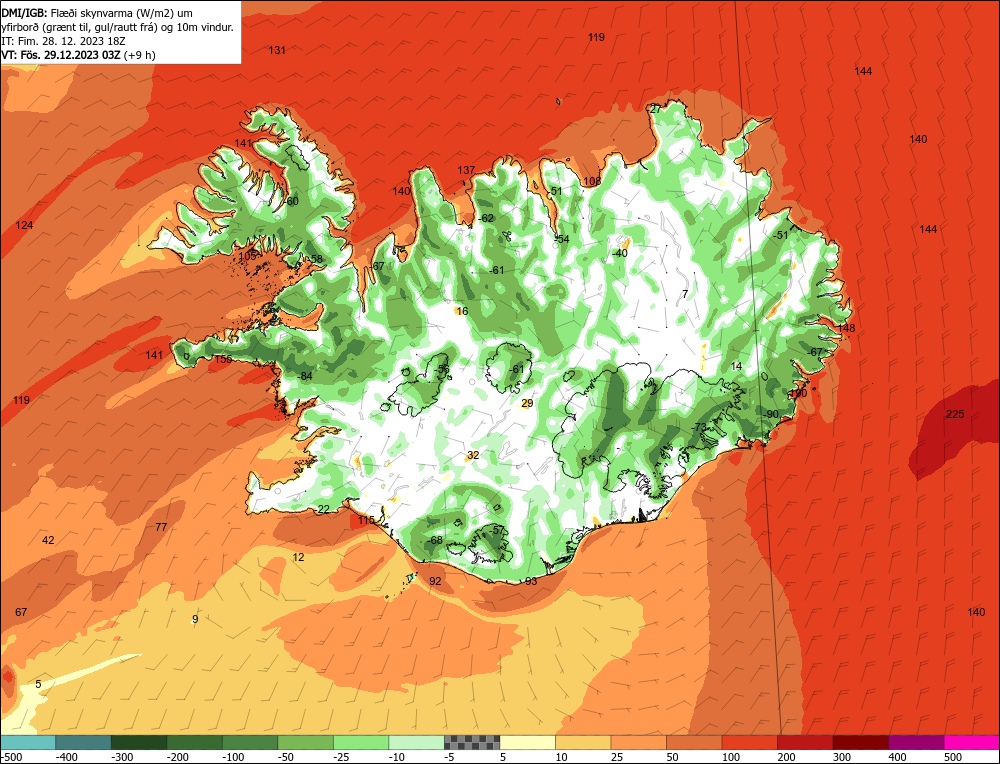Select the pale yellow legend swatch
The height and width of the screenshot is (764, 1000).
point(527,742)
